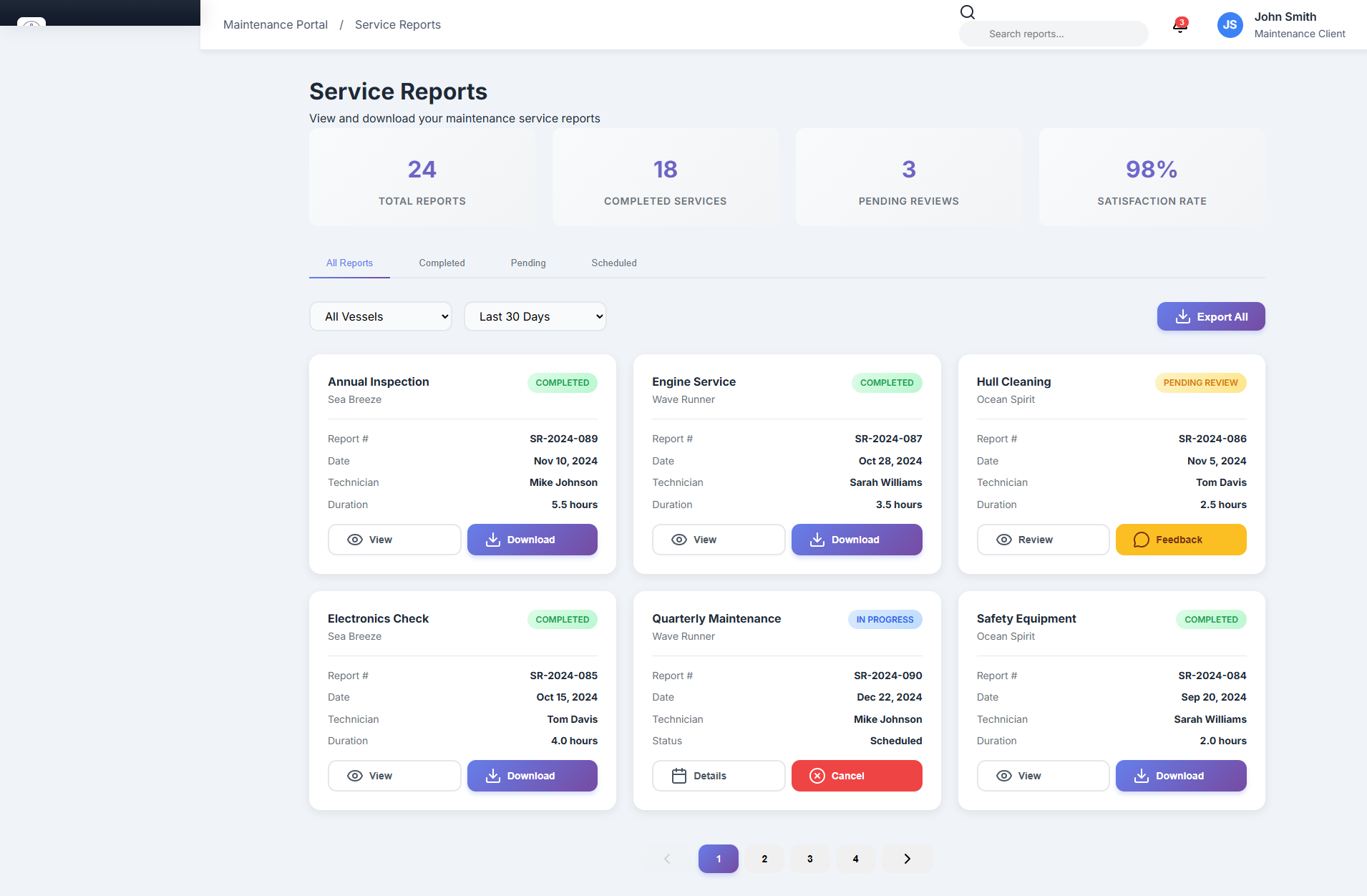Go to next page with right chevron

click(x=907, y=859)
